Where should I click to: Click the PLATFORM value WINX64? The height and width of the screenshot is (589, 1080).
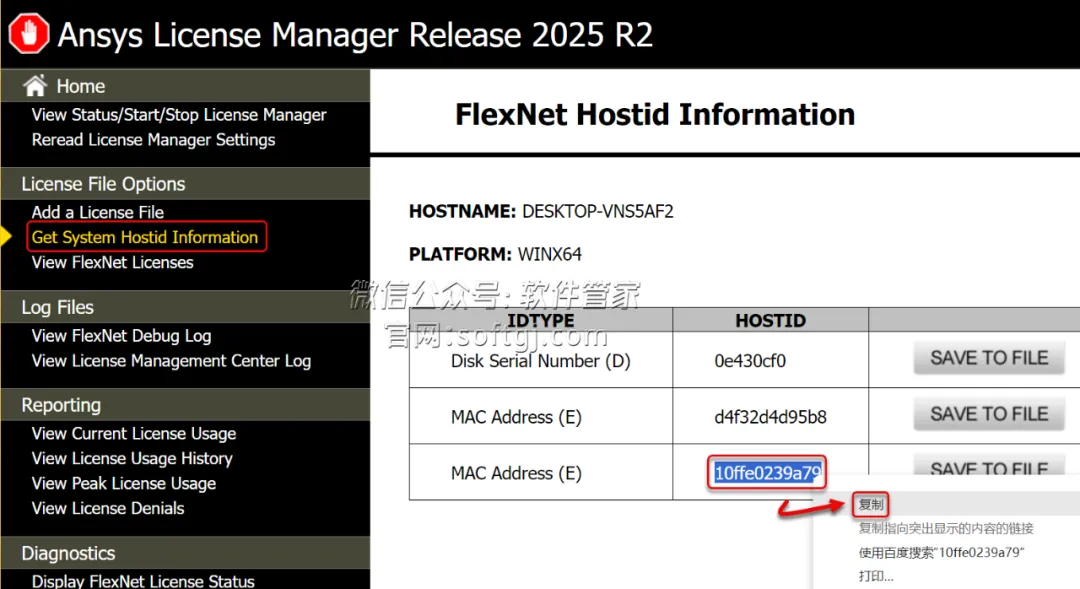550,254
